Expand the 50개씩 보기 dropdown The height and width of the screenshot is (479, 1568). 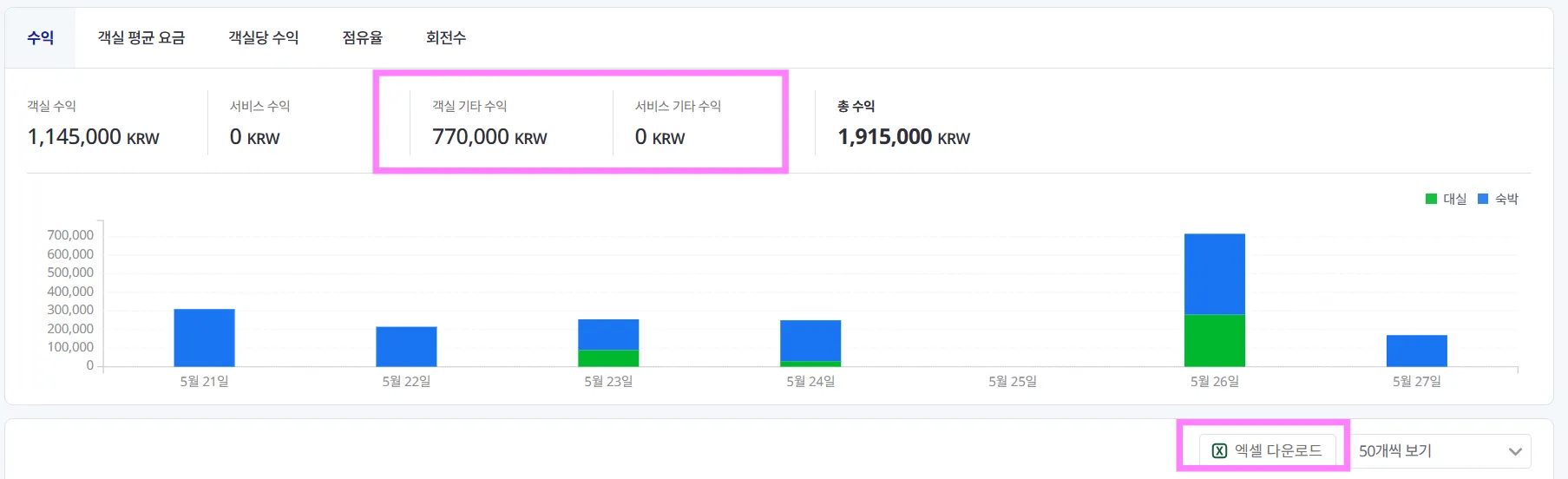[x=1440, y=450]
